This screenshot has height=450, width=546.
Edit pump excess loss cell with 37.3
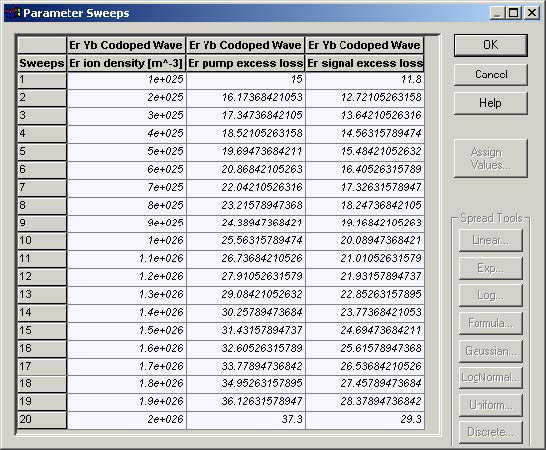pyautogui.click(x=246, y=420)
